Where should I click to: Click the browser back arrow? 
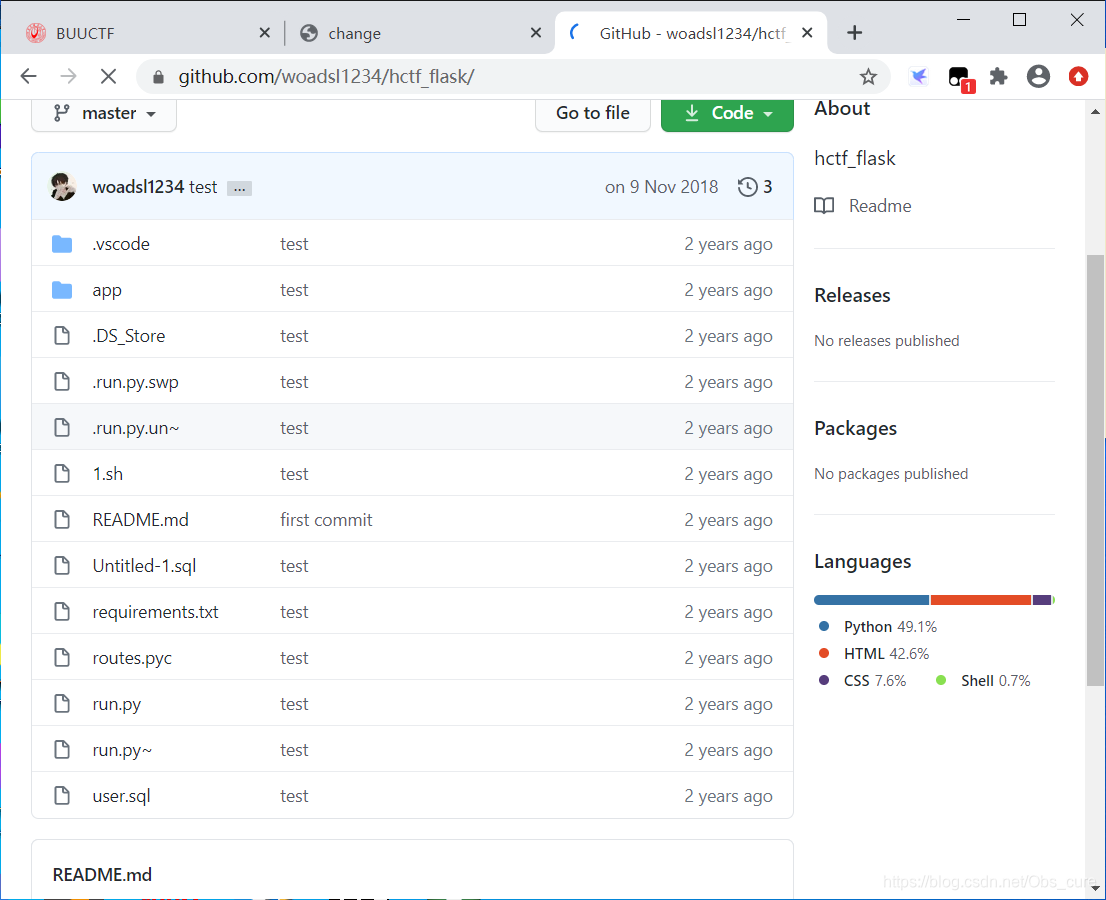click(28, 77)
